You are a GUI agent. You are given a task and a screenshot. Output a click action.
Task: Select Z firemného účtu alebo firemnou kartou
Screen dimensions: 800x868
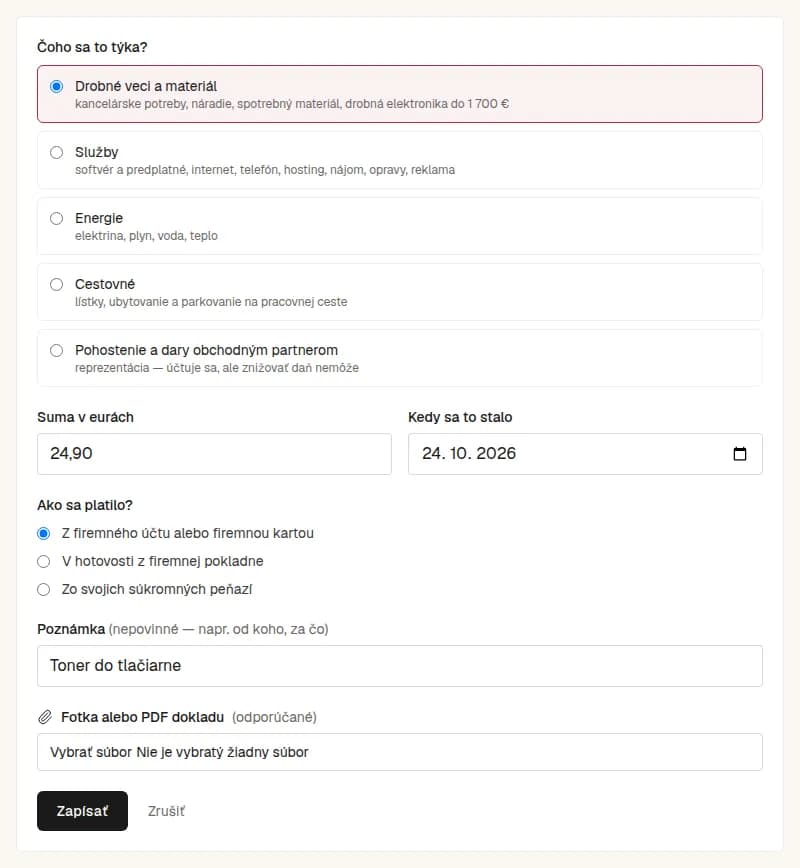[x=44, y=534]
